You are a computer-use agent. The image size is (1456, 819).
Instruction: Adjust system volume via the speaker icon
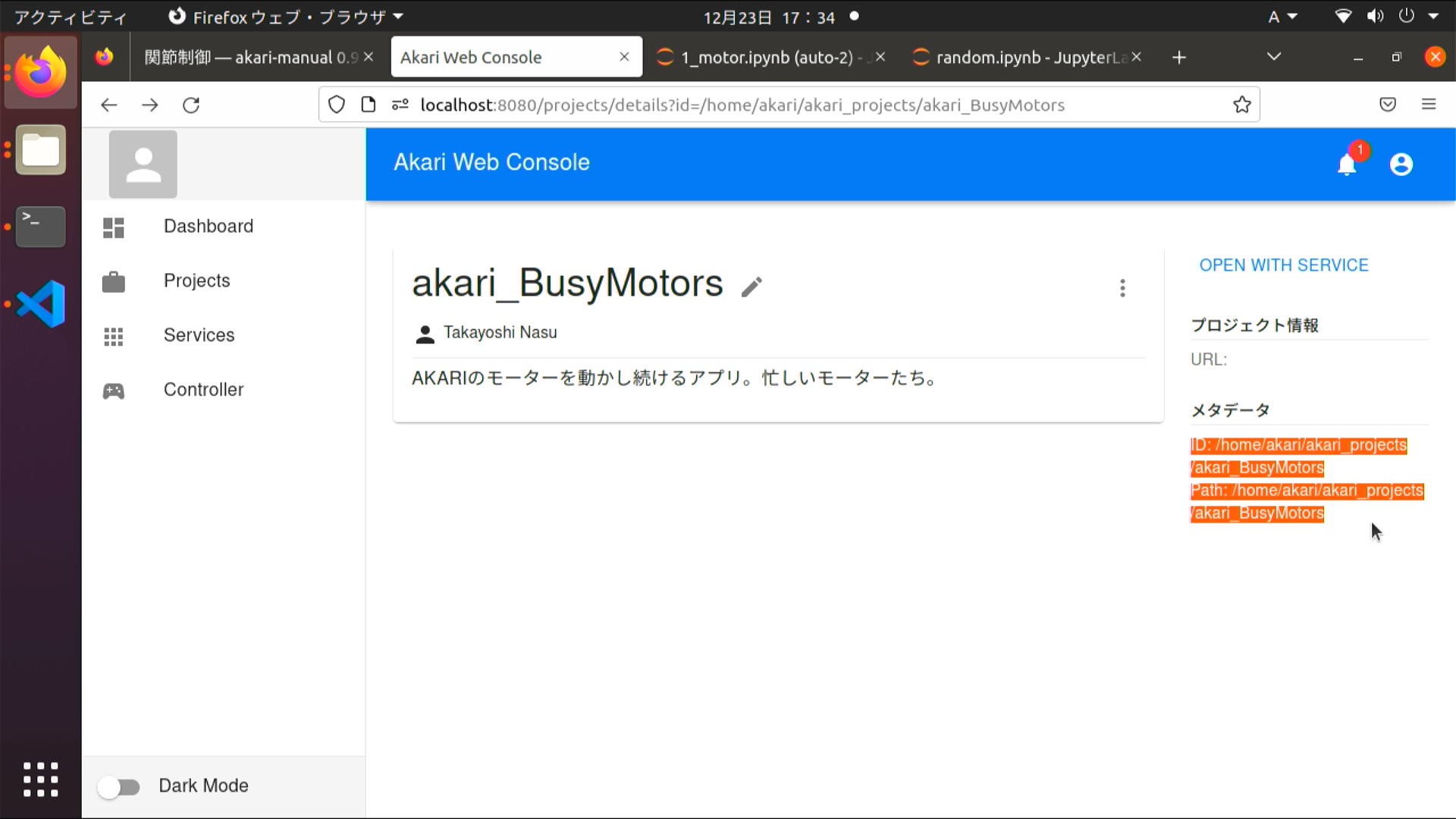coord(1374,17)
